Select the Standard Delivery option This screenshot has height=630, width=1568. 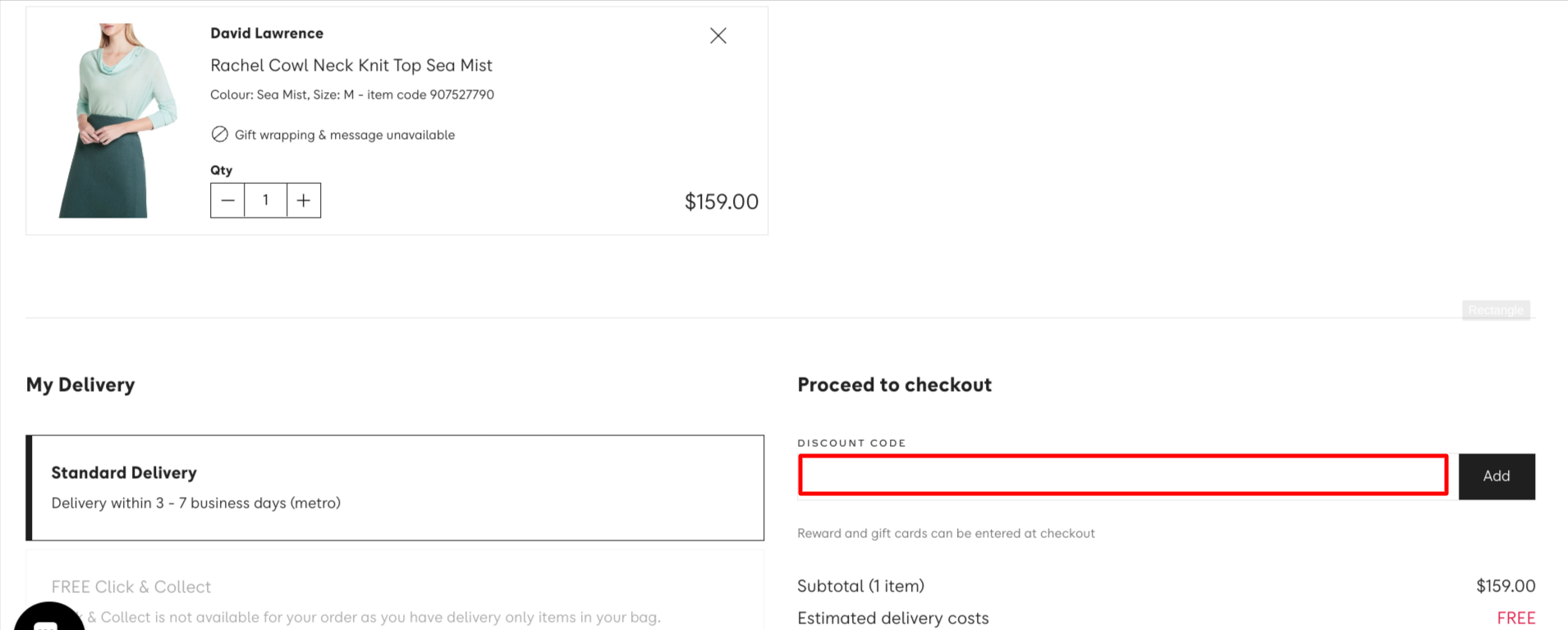coord(395,488)
